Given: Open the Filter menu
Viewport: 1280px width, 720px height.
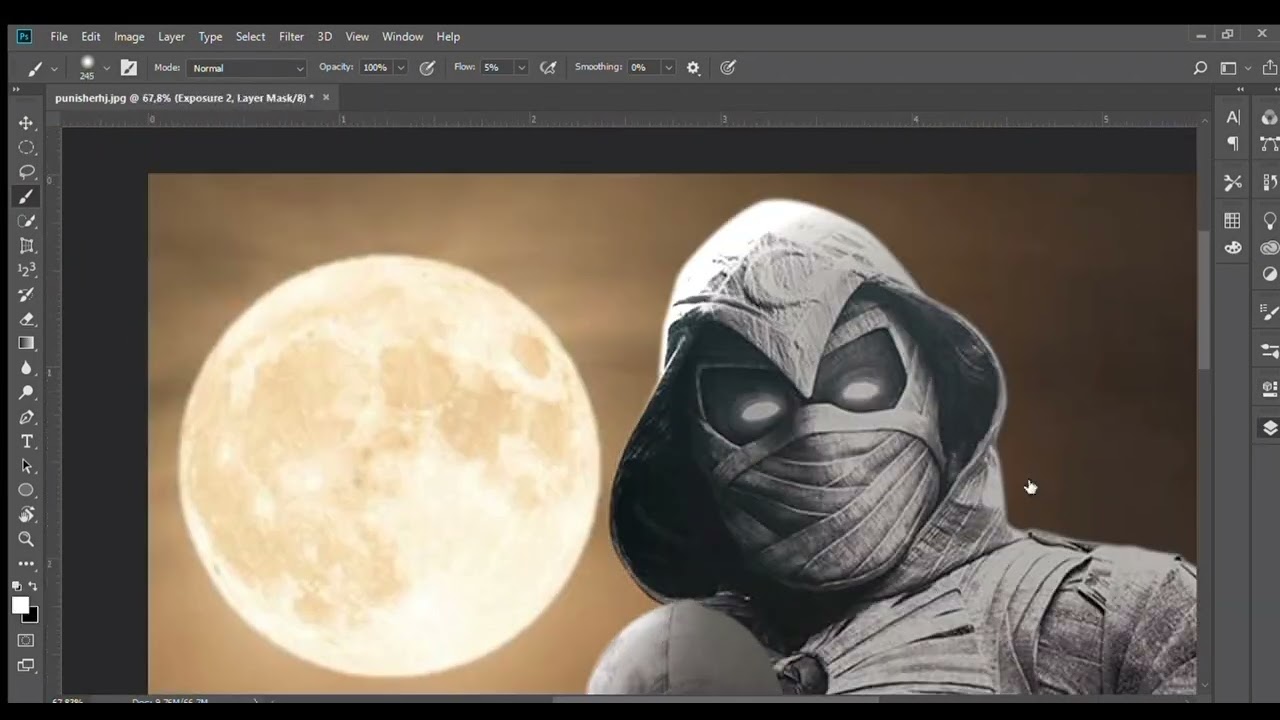Looking at the screenshot, I should [291, 37].
